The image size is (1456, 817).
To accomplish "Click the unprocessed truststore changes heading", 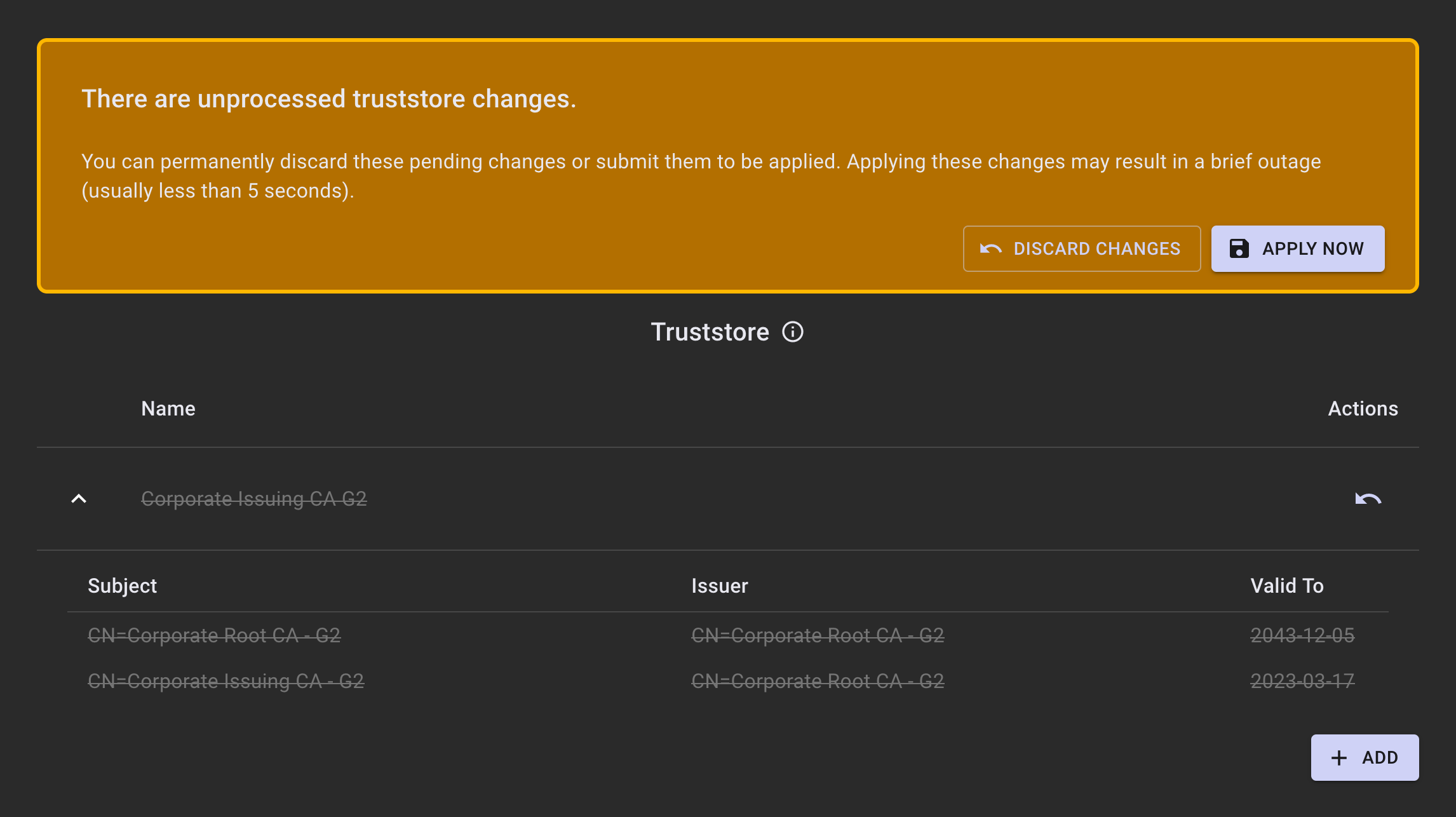I will point(328,99).
